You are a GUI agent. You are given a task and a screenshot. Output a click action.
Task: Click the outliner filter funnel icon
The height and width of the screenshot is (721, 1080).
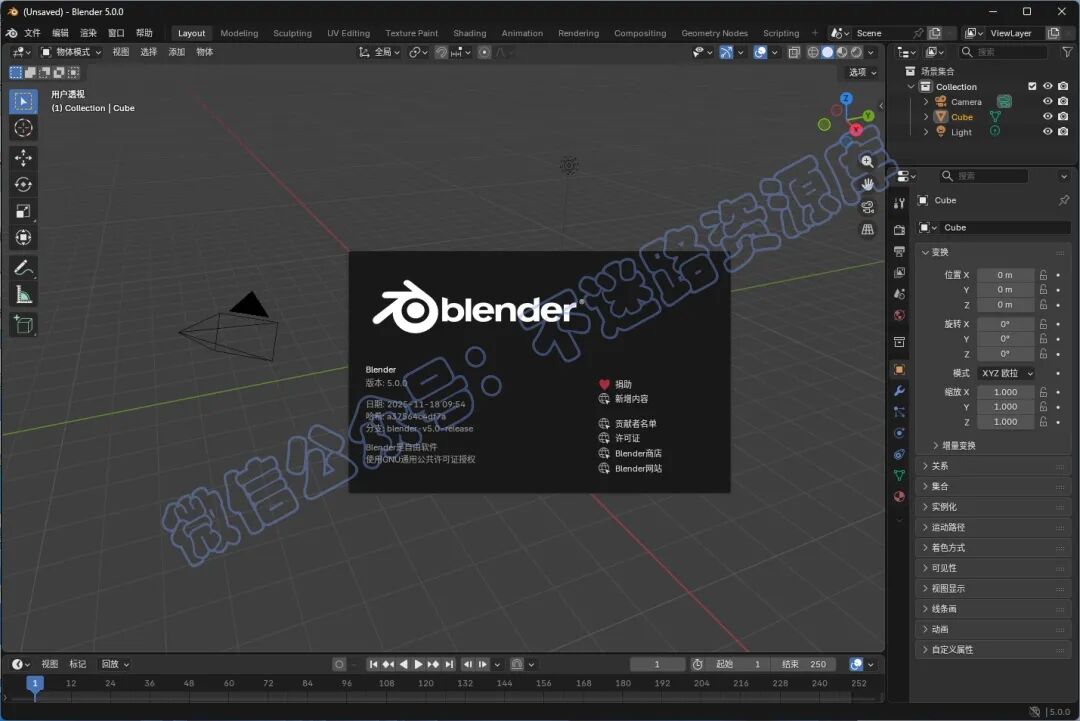point(1067,52)
